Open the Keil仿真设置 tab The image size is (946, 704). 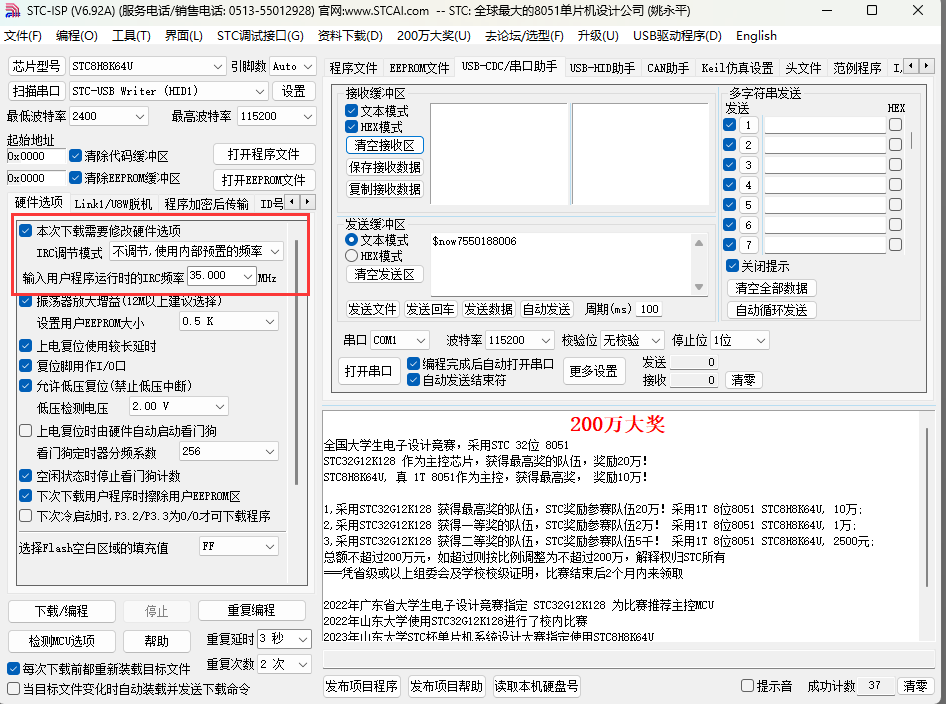[737, 68]
